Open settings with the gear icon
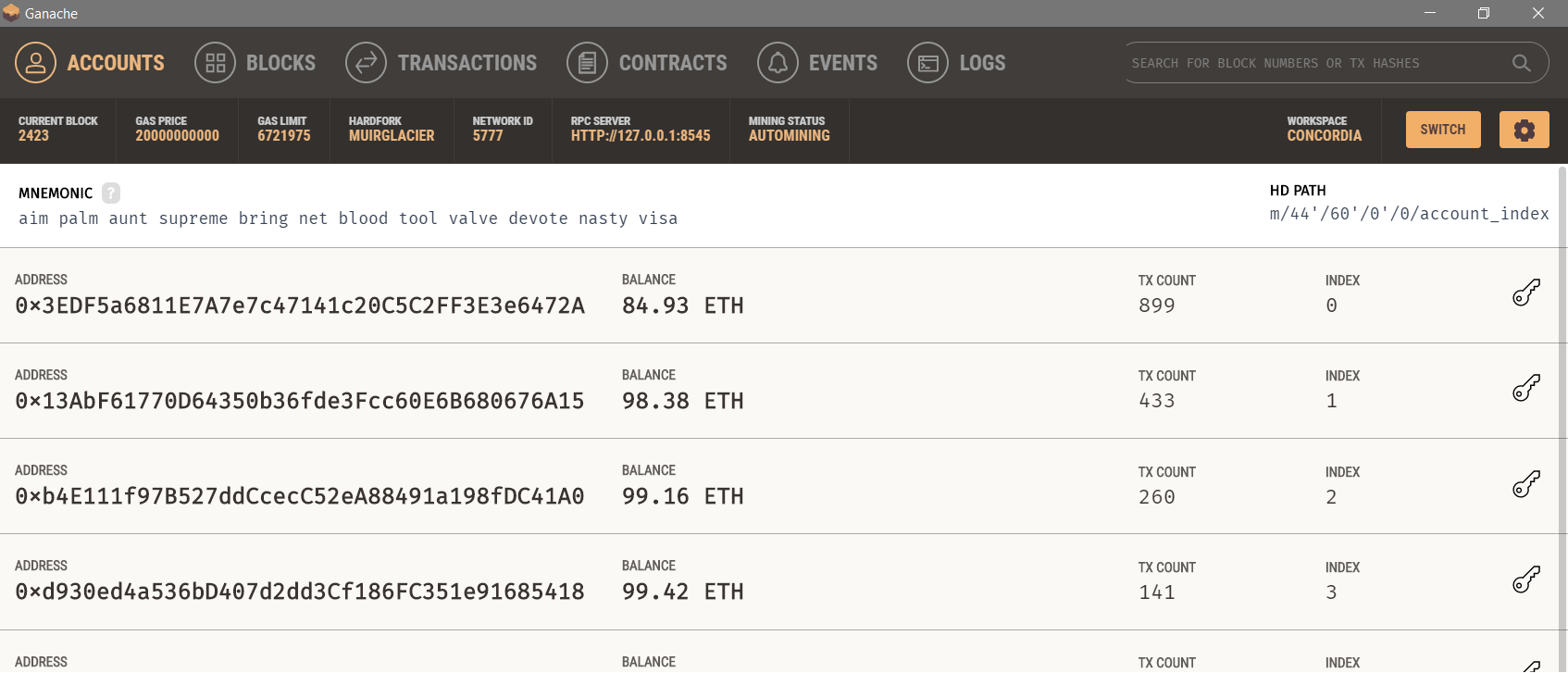 [x=1524, y=130]
